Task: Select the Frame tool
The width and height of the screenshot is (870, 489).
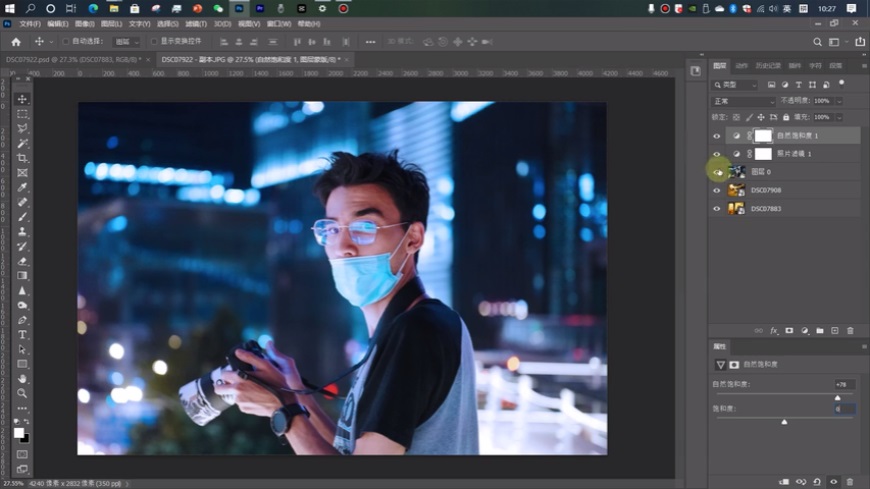Action: point(22,173)
